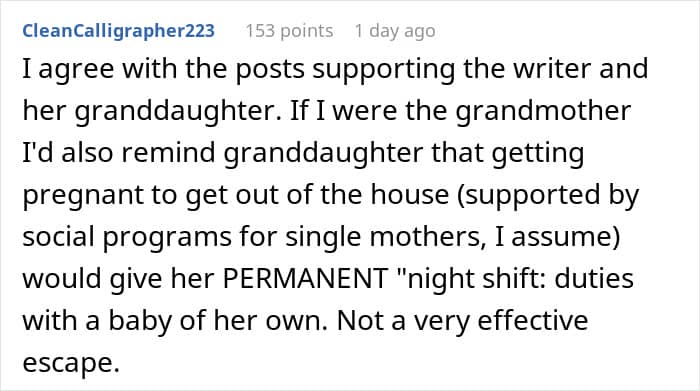
Task: Click the phrase 'that getting' in third line
Action: (x=508, y=153)
